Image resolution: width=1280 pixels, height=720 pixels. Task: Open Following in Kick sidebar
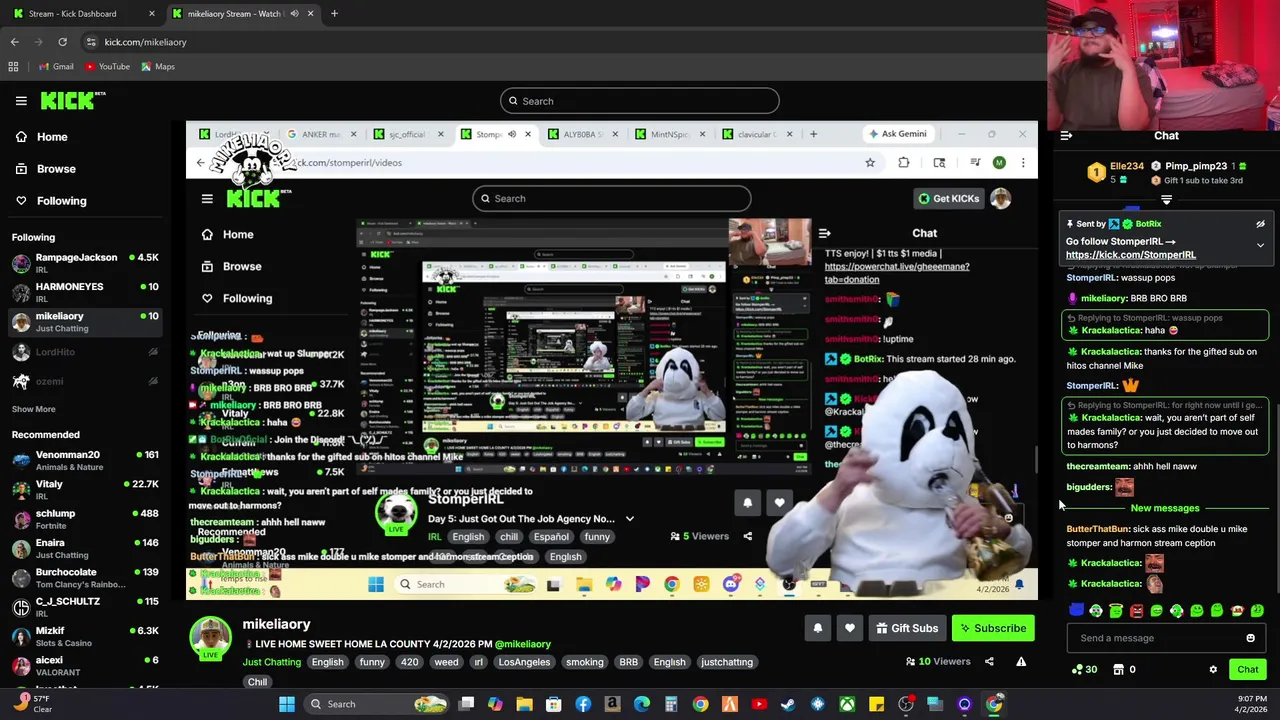(61, 201)
